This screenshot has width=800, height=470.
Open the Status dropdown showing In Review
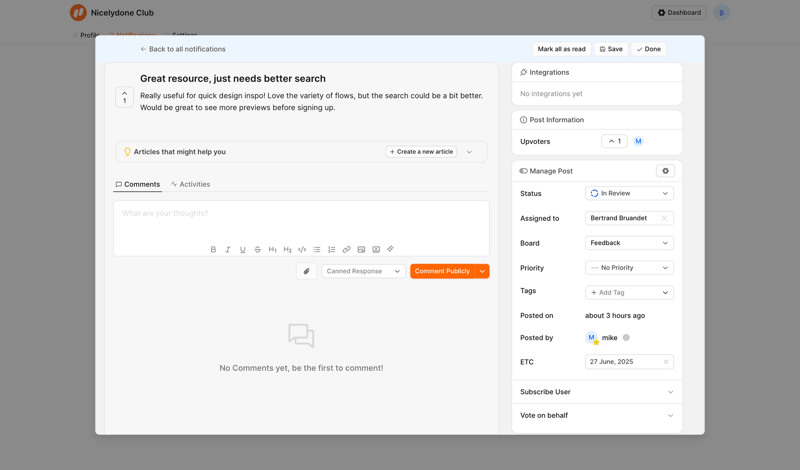pyautogui.click(x=629, y=193)
